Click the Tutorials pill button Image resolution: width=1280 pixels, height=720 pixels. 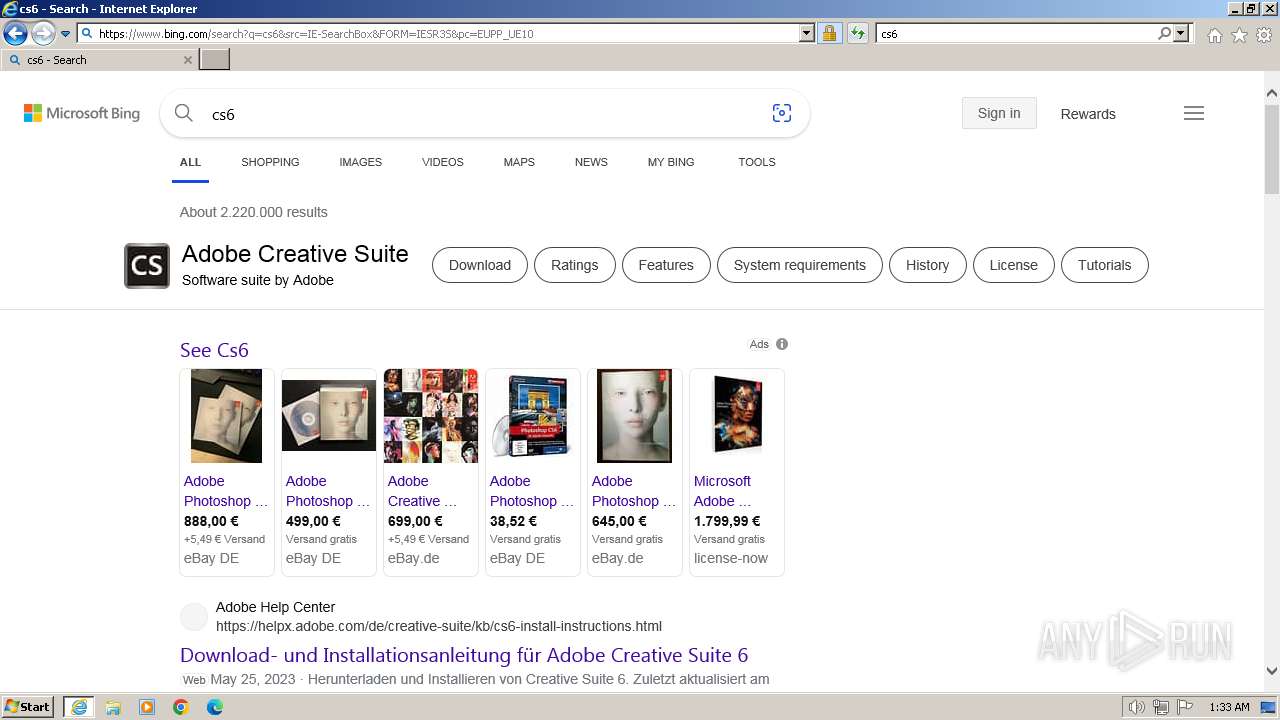point(1104,265)
